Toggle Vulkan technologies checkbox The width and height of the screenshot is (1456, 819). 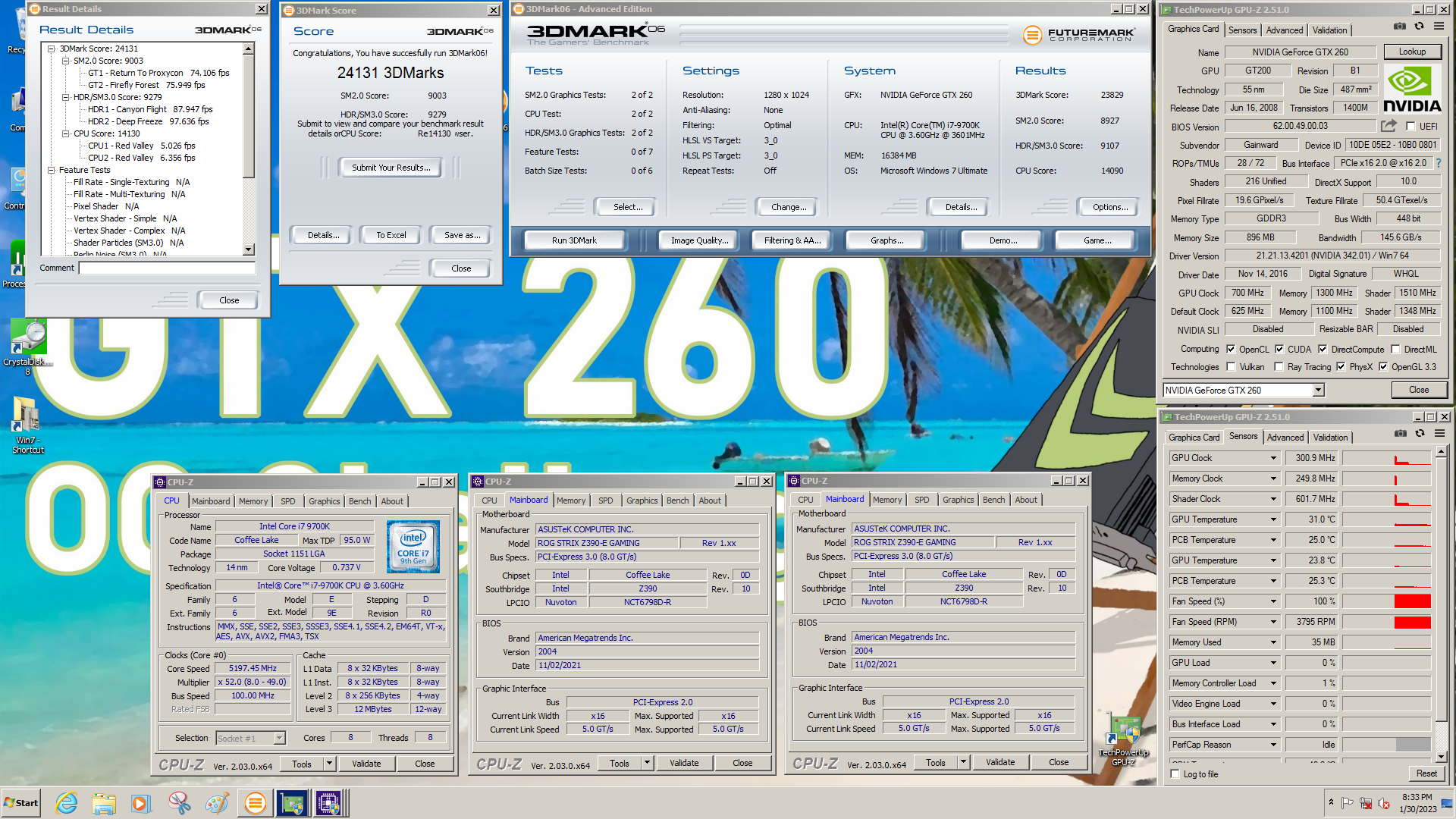click(x=1231, y=367)
